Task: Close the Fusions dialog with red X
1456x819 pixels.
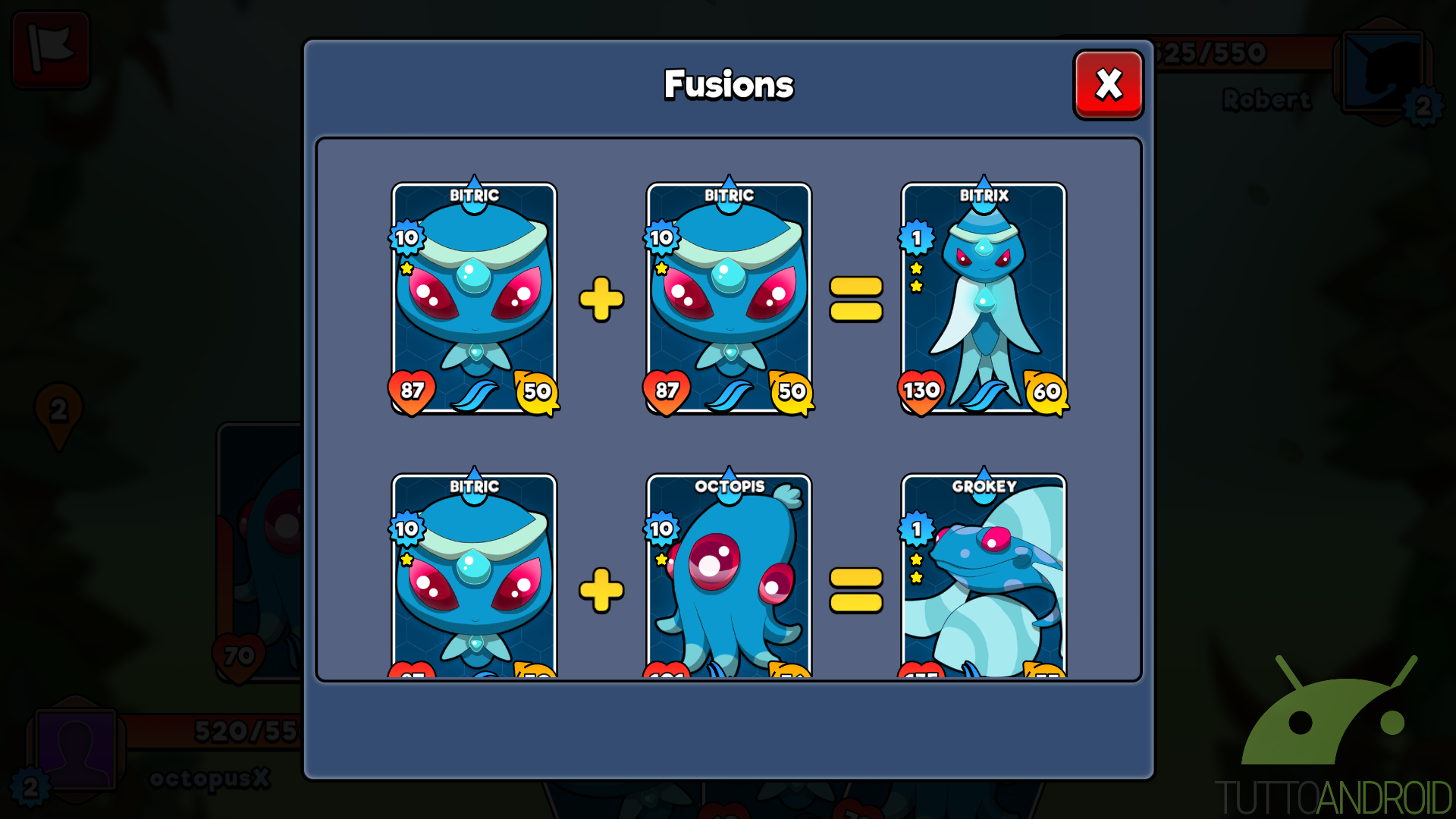Action: (1108, 84)
